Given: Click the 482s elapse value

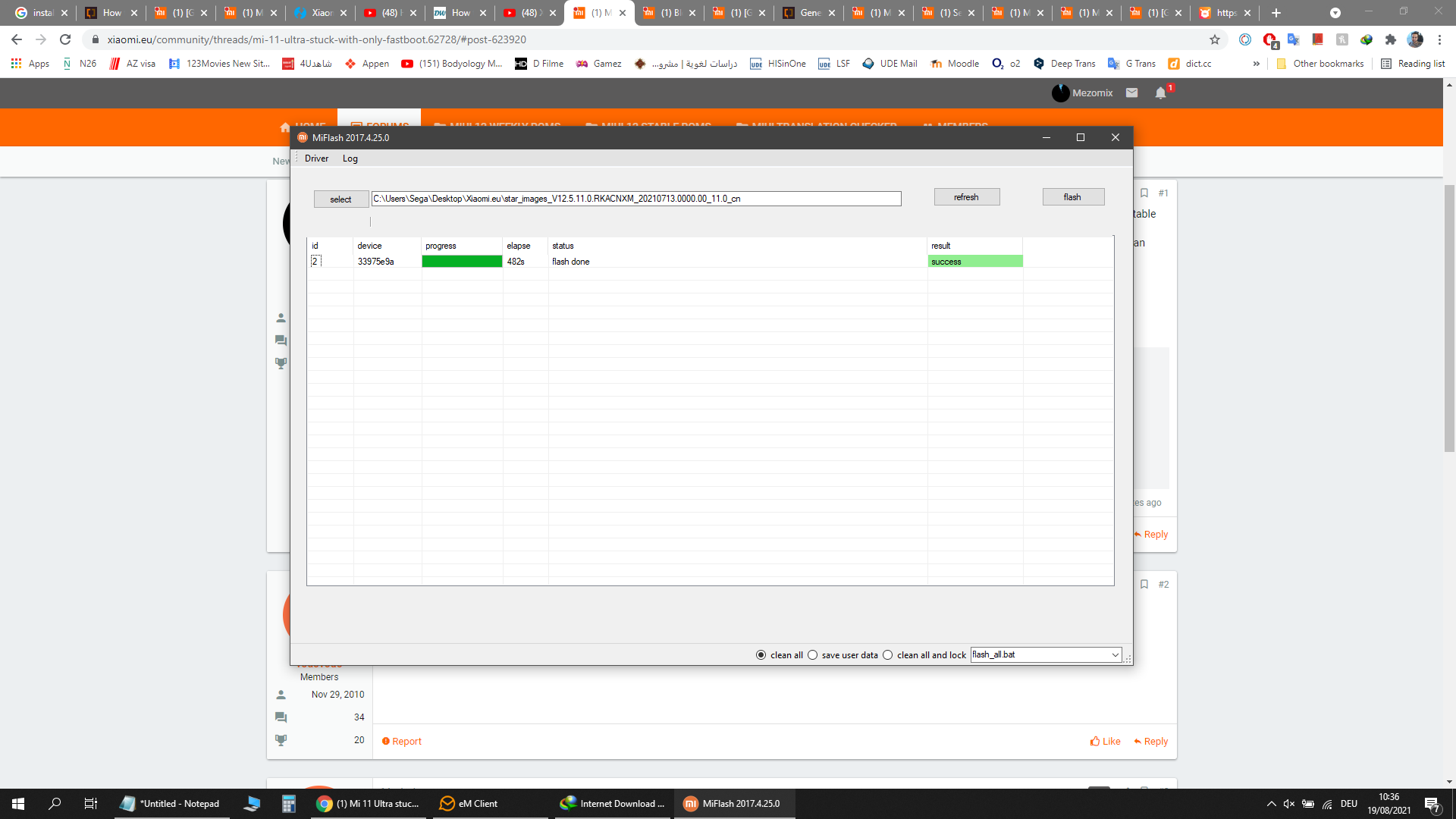Looking at the screenshot, I should click(x=516, y=262).
